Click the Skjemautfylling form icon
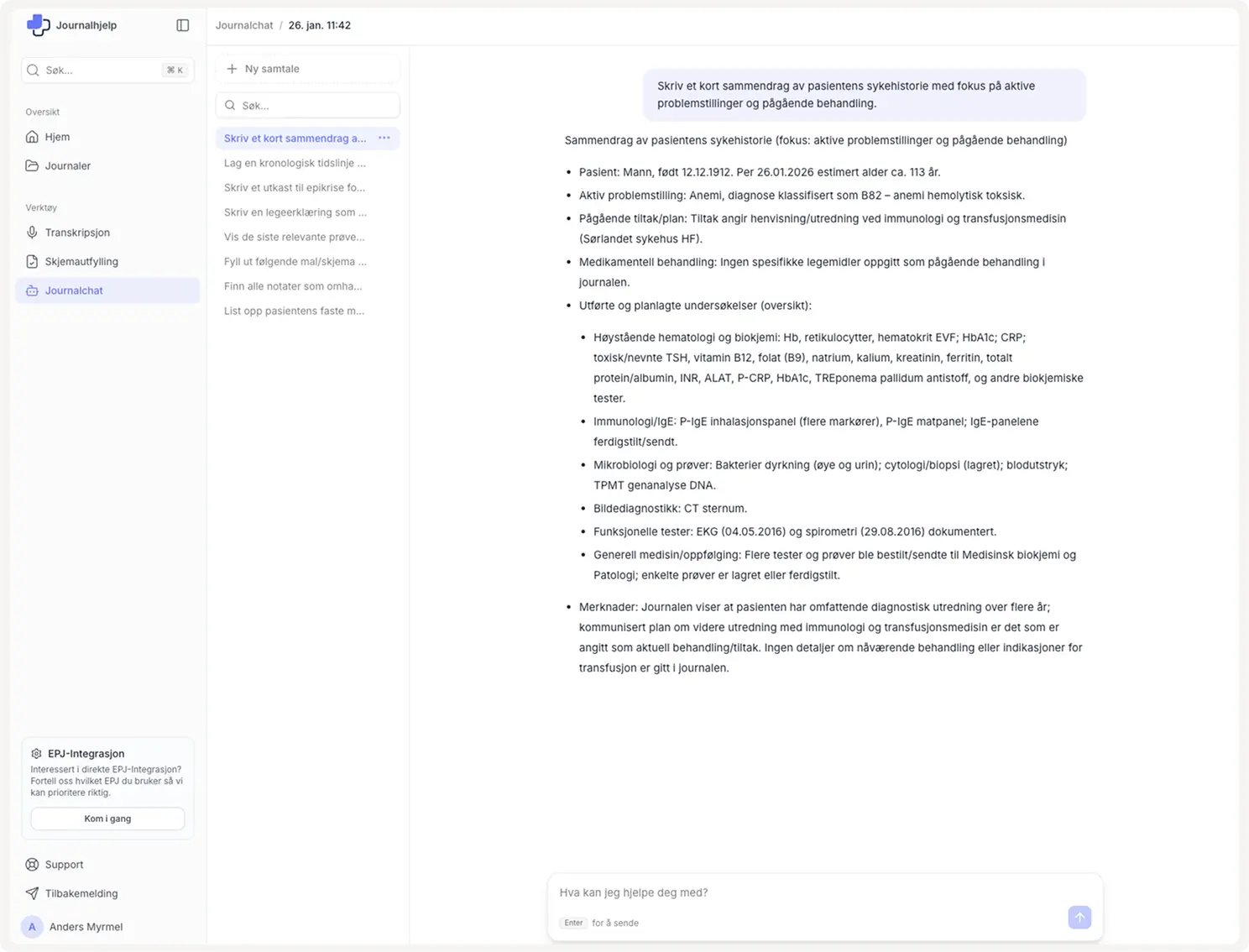 pyautogui.click(x=32, y=261)
